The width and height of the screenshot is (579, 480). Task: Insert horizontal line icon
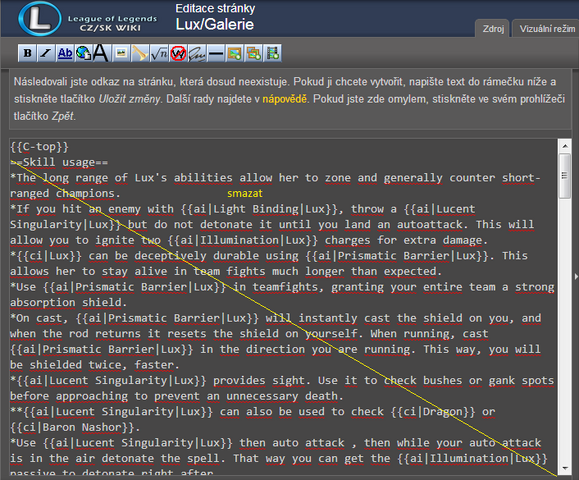pos(216,53)
